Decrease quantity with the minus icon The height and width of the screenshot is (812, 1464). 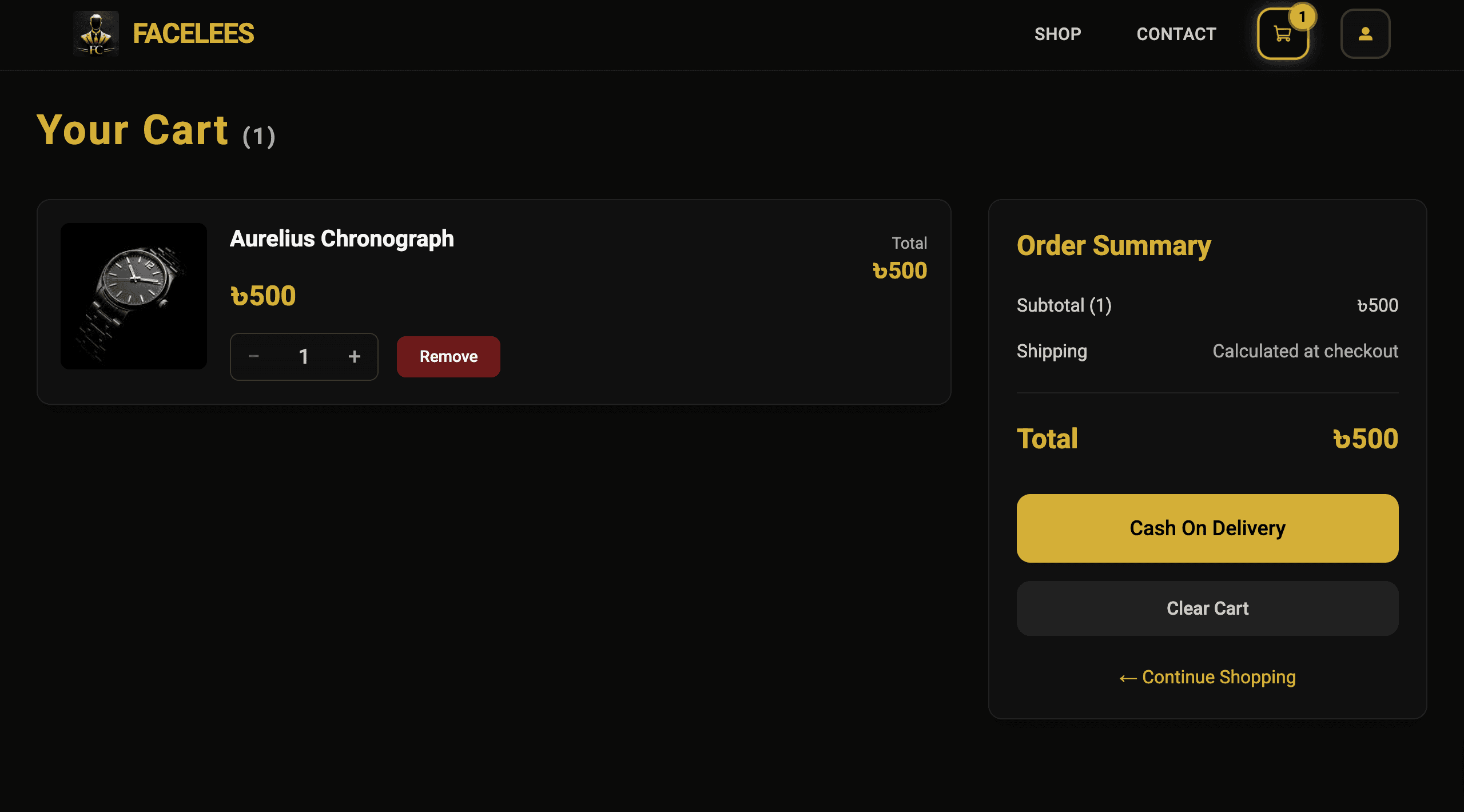(x=253, y=356)
